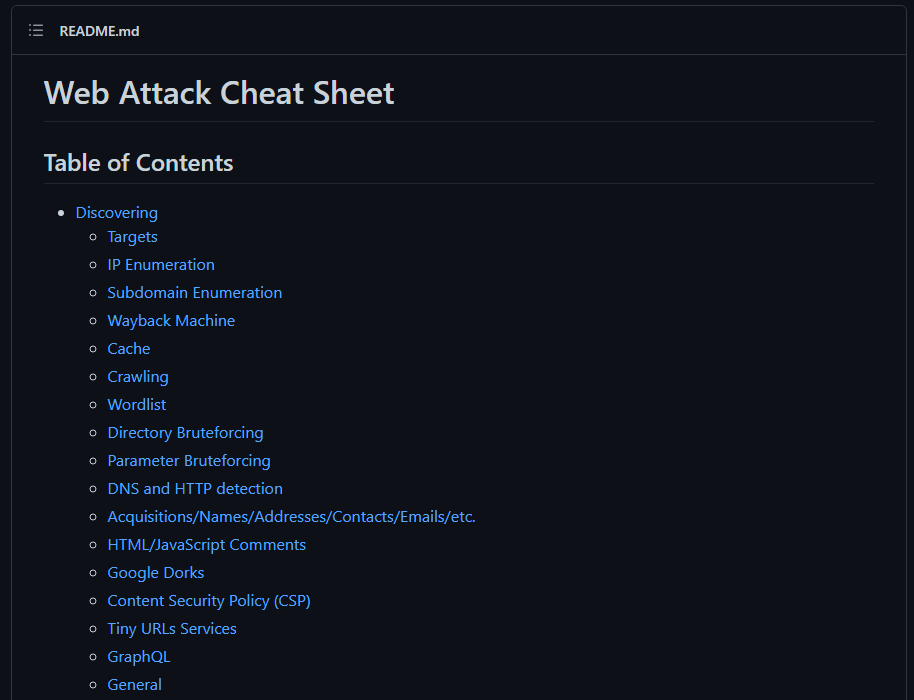Navigate to Wordlist section

tap(137, 405)
